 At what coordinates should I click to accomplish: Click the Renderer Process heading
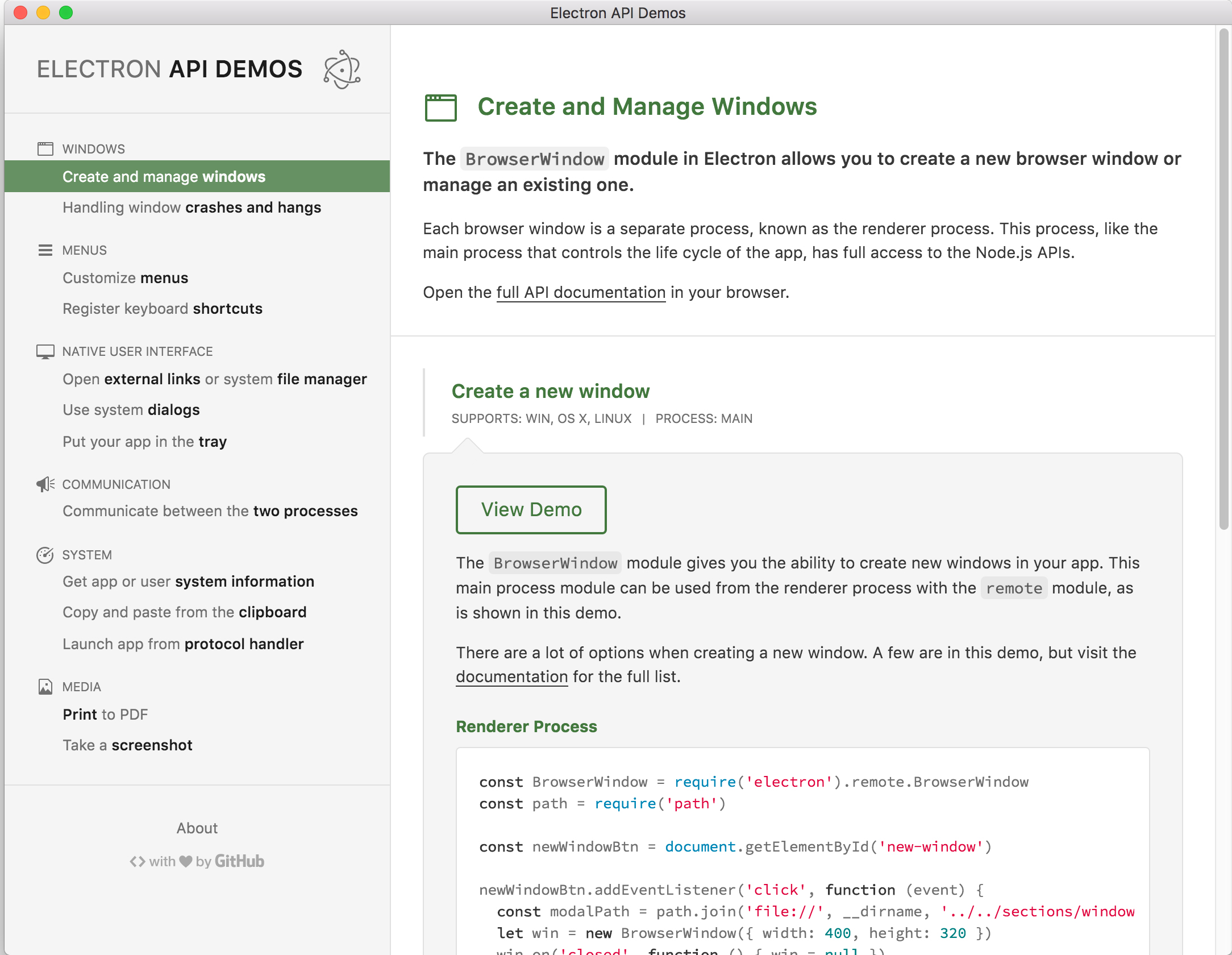click(x=527, y=726)
